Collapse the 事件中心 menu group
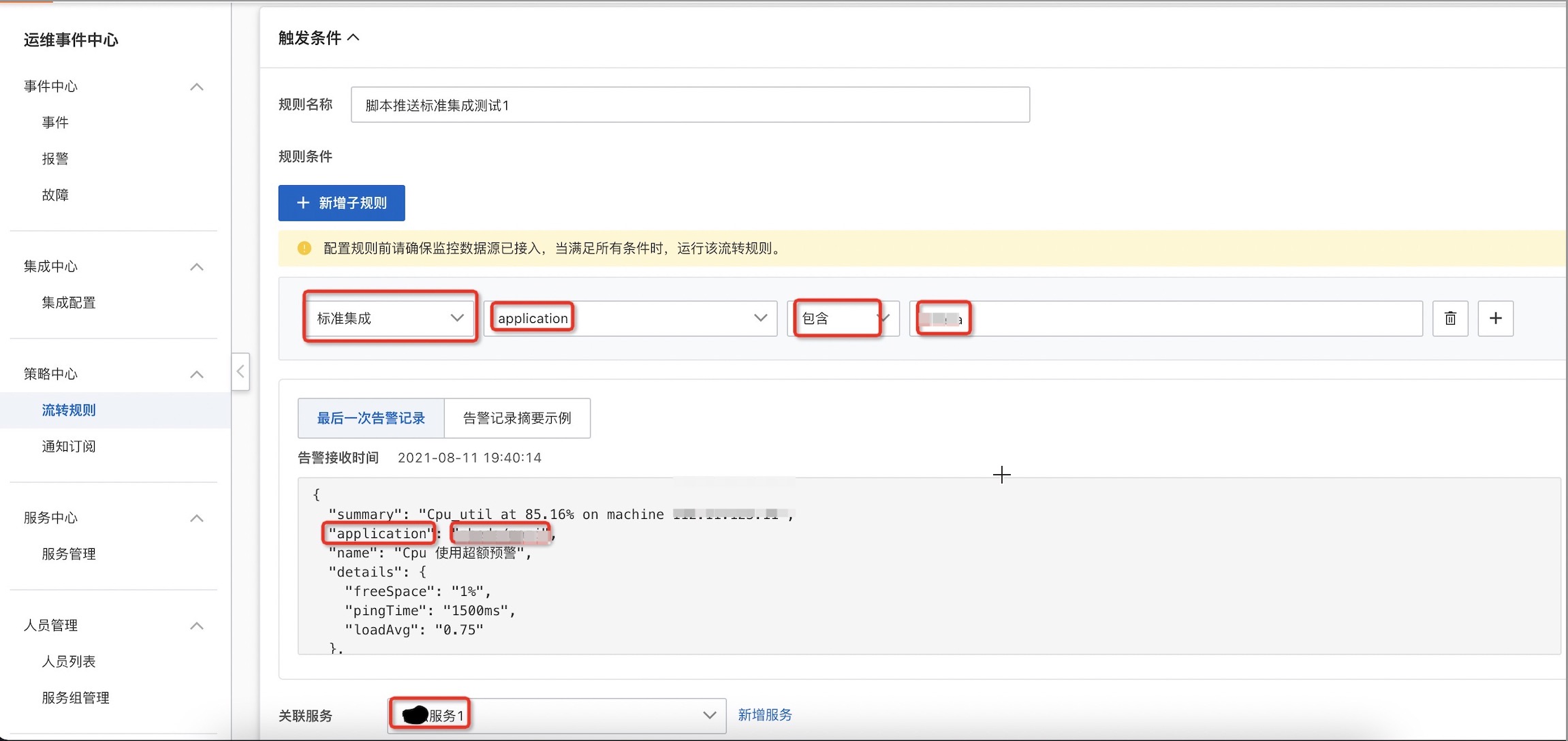This screenshot has width=1568, height=741. click(197, 86)
